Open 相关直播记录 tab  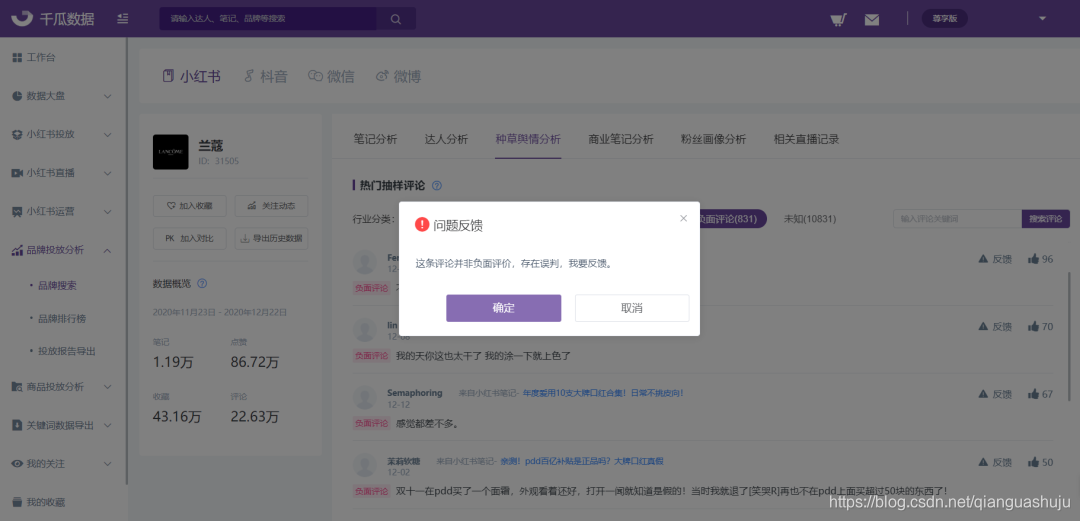(x=806, y=139)
